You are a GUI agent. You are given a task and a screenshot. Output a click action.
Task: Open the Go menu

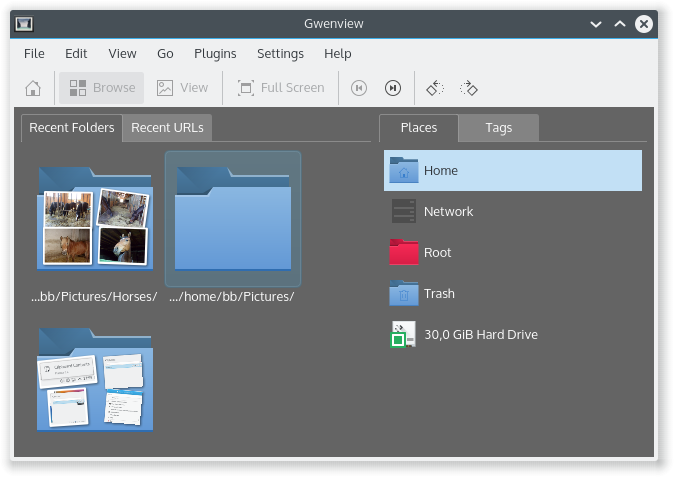point(165,53)
